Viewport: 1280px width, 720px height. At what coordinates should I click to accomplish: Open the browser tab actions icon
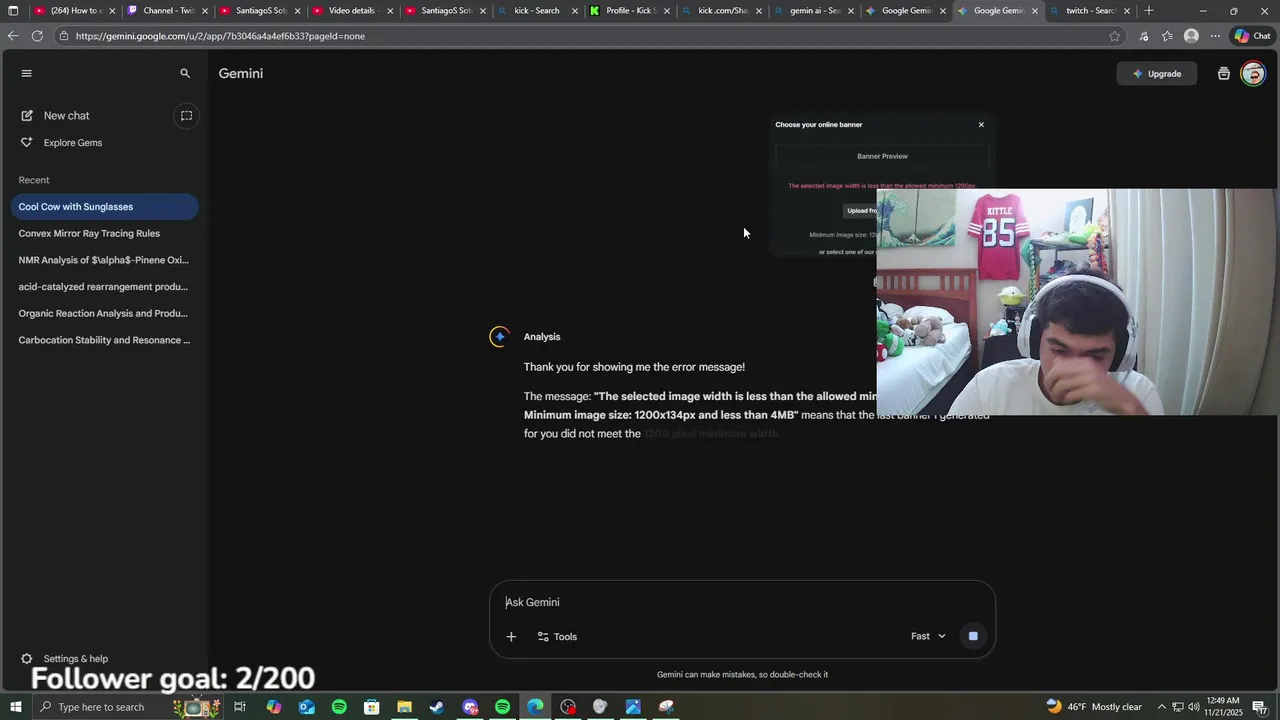(13, 11)
